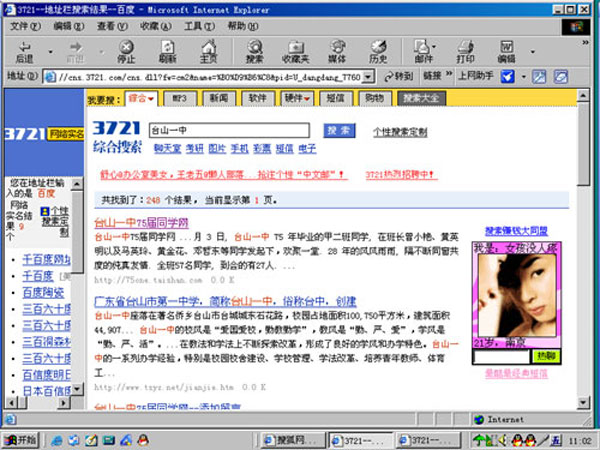This screenshot has width=600, height=450.
Task: Open the 文件(F) menu
Action: 25,26
